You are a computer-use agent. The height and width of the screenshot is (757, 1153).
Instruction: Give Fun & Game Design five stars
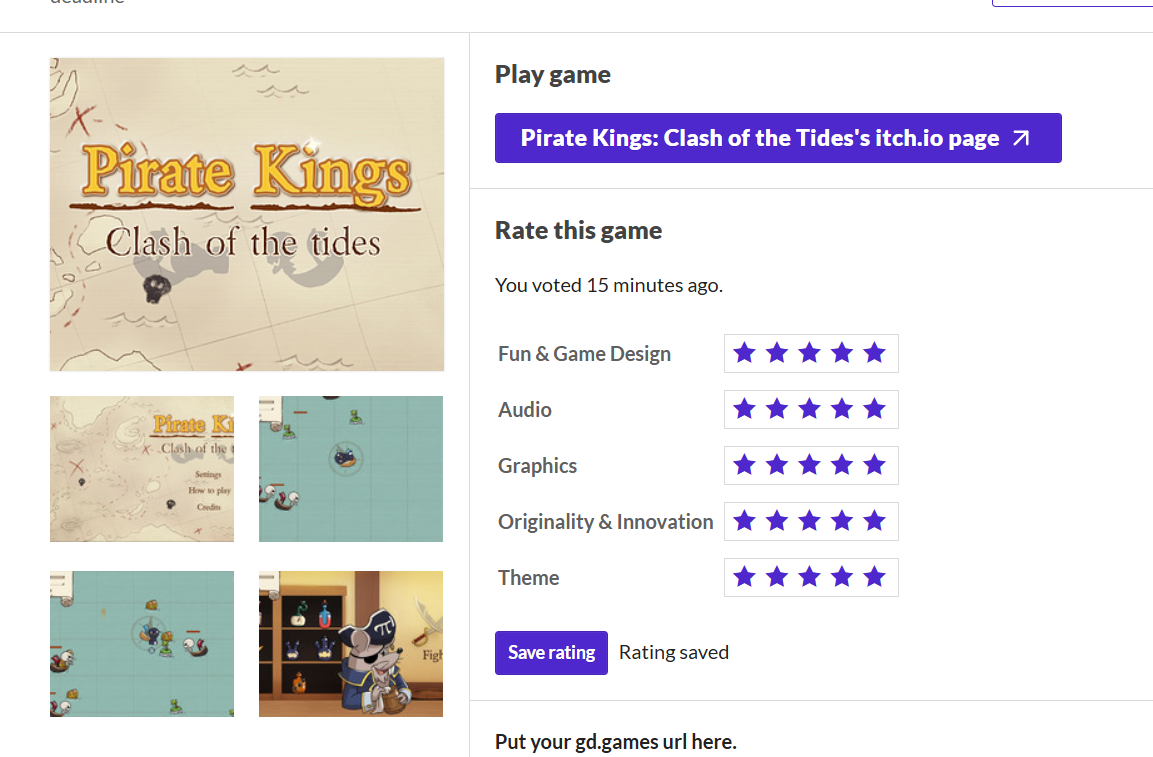875,353
